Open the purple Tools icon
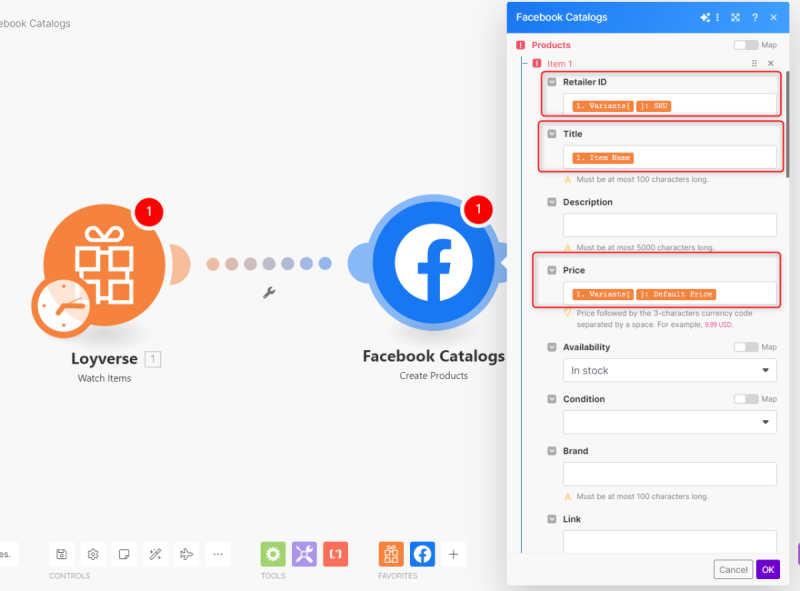The width and height of the screenshot is (800, 591). click(x=305, y=554)
